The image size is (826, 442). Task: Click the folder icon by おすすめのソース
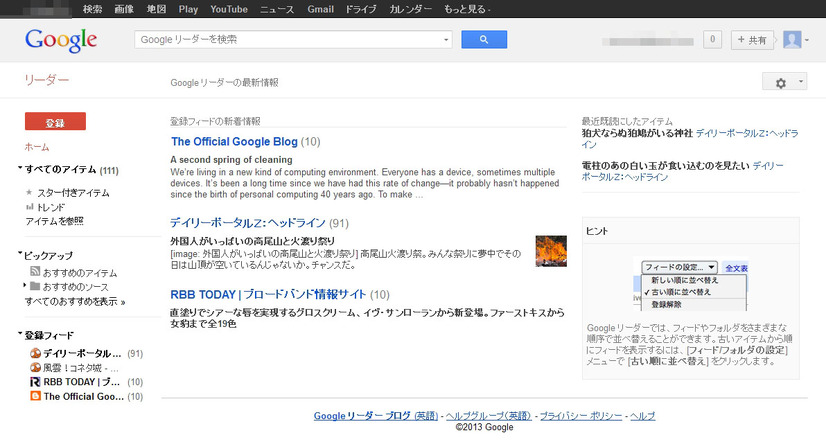35,286
